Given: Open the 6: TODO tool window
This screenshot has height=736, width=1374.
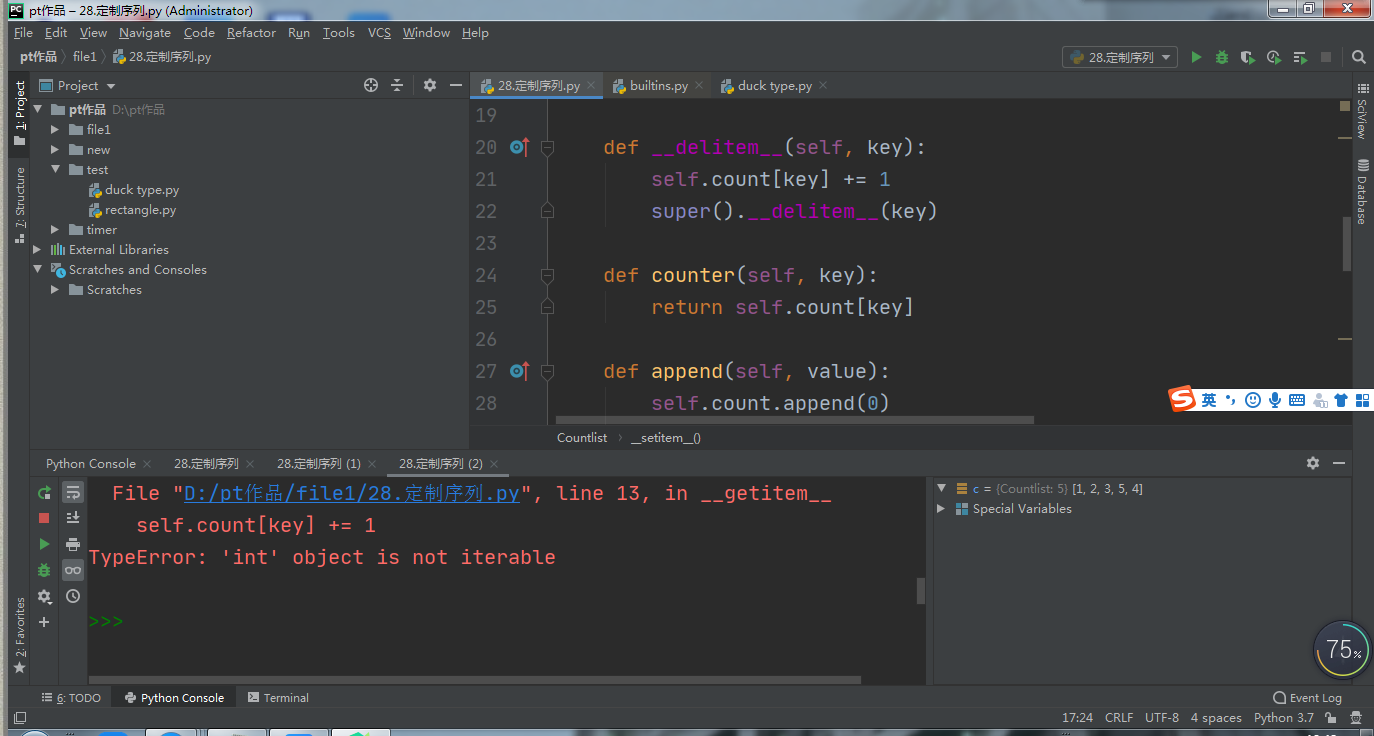Looking at the screenshot, I should click(71, 698).
